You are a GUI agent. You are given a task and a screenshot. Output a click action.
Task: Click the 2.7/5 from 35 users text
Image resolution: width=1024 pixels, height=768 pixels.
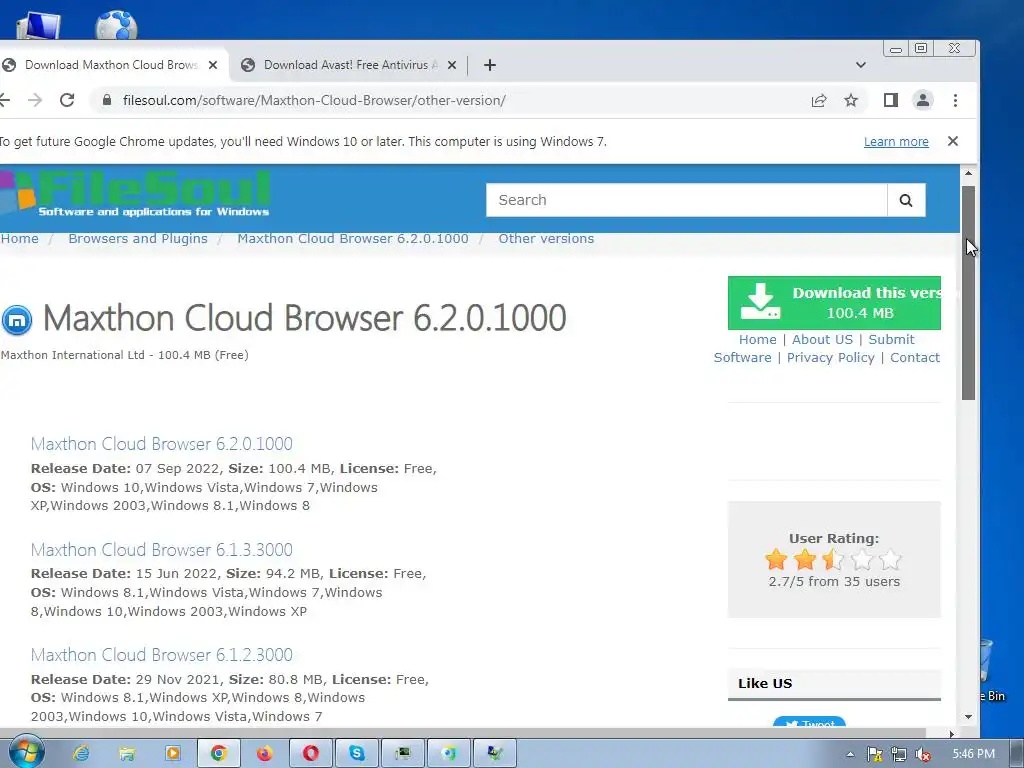click(834, 581)
